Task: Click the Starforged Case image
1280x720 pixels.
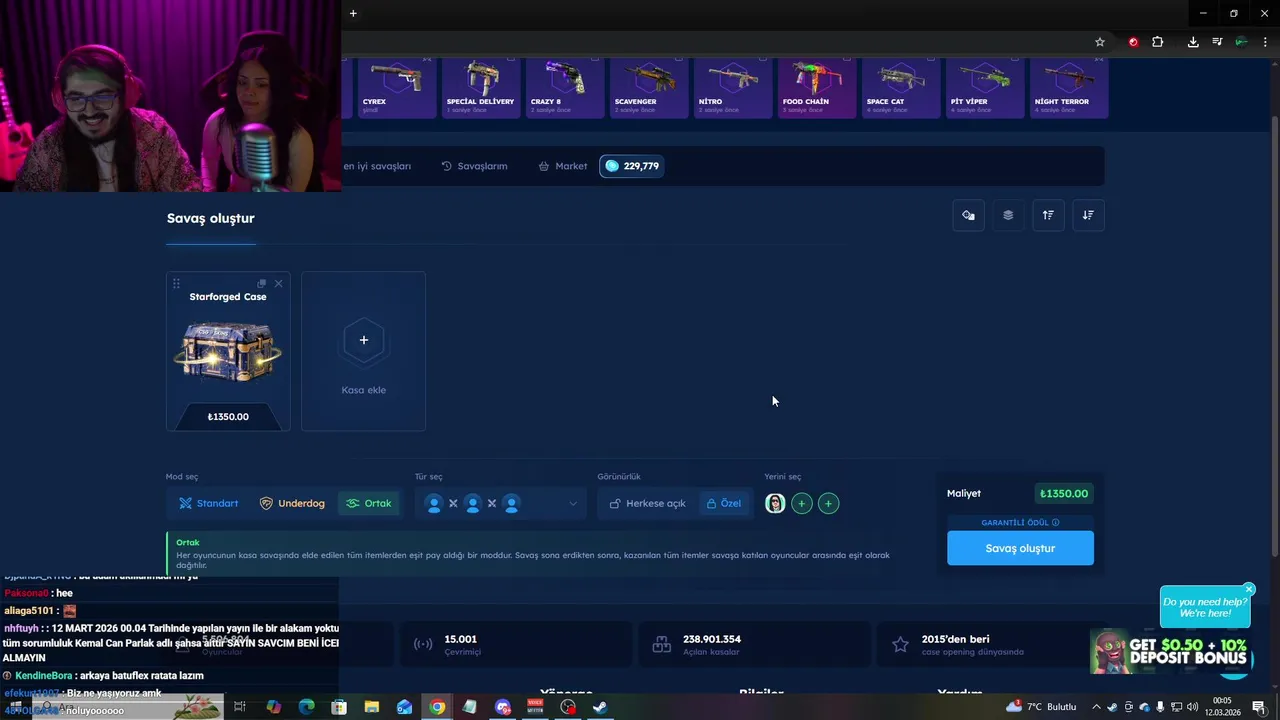Action: click(x=228, y=352)
